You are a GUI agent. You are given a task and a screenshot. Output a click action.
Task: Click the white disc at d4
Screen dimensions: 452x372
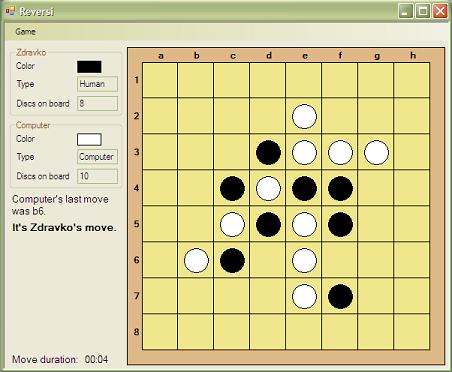tap(268, 188)
